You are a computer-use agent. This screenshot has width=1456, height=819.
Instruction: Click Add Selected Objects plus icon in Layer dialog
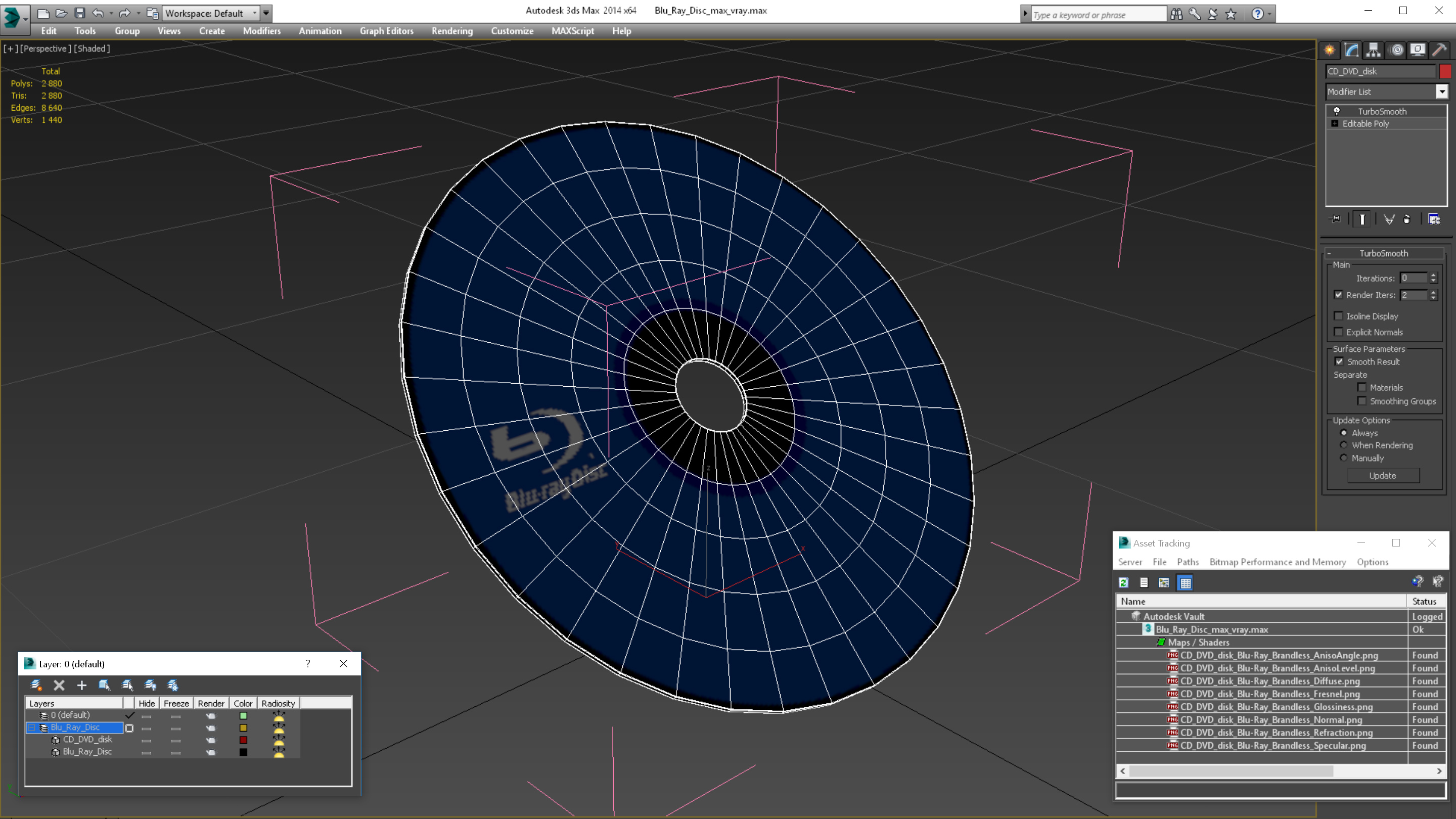click(x=81, y=685)
